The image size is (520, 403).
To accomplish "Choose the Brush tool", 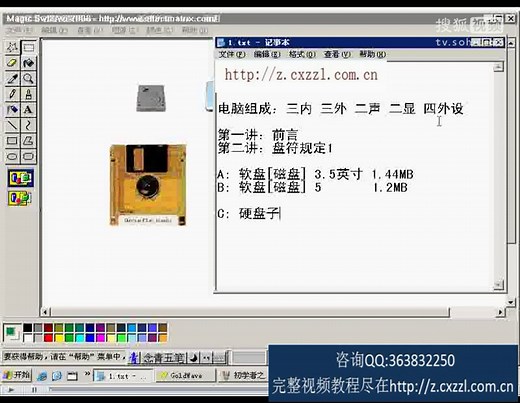I will (29, 94).
